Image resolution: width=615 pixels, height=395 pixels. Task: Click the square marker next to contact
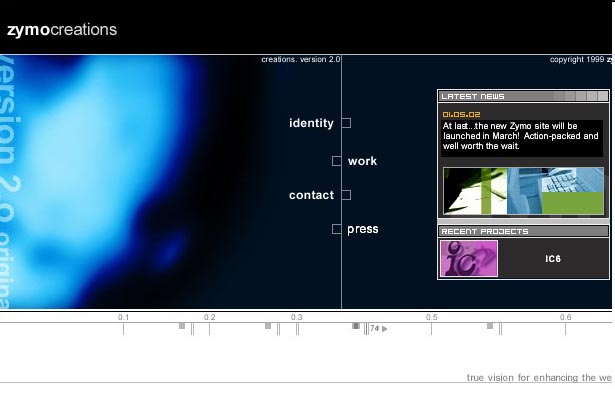click(x=346, y=195)
